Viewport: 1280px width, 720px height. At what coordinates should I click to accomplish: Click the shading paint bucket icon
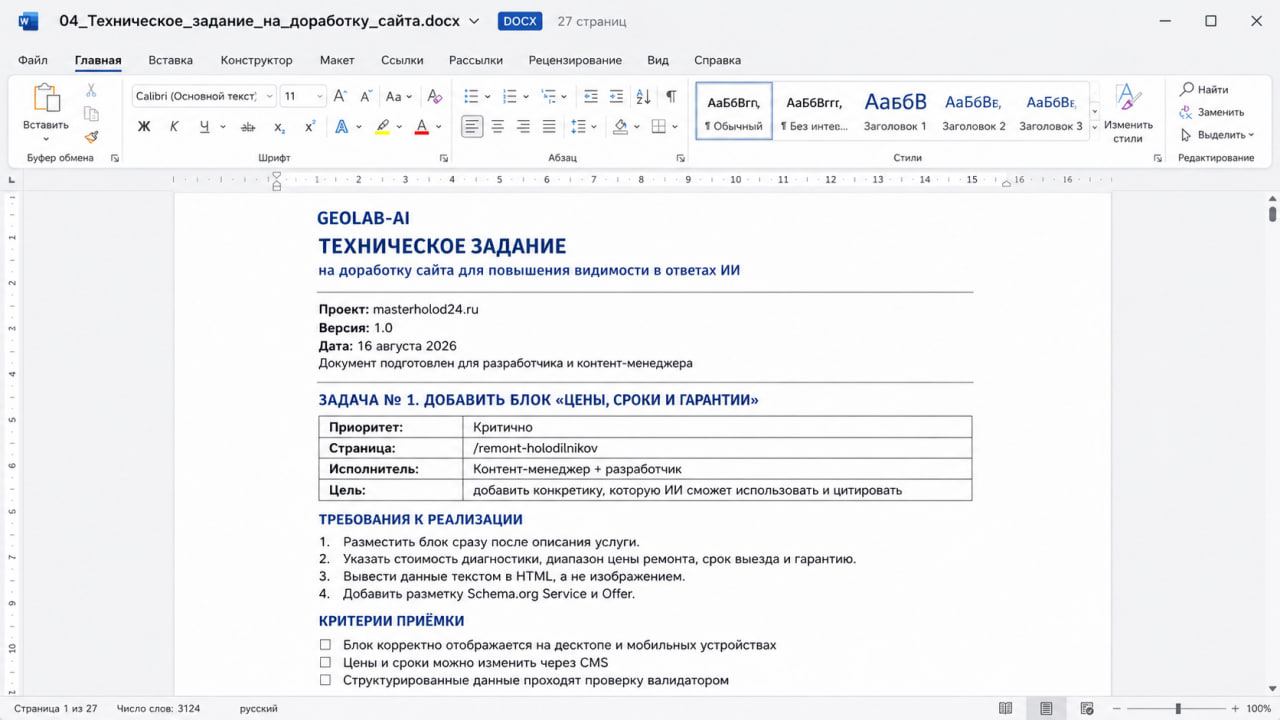620,127
